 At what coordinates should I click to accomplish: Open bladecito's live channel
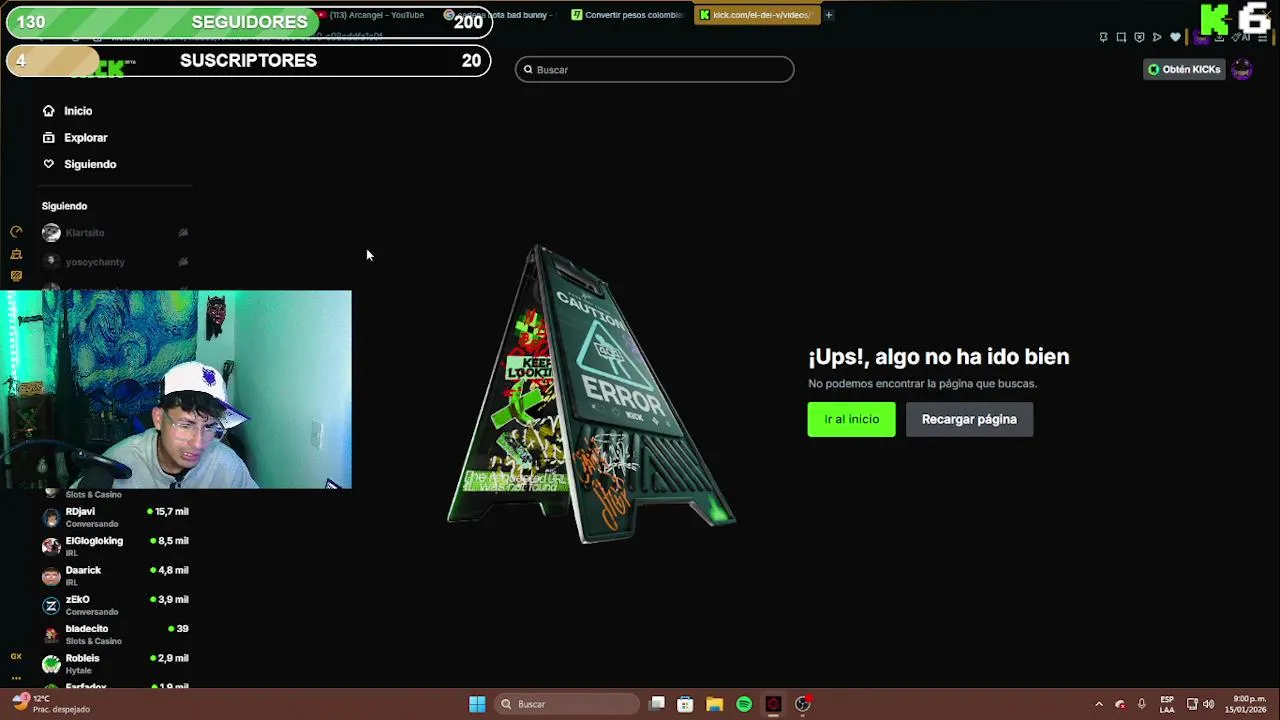(x=115, y=634)
